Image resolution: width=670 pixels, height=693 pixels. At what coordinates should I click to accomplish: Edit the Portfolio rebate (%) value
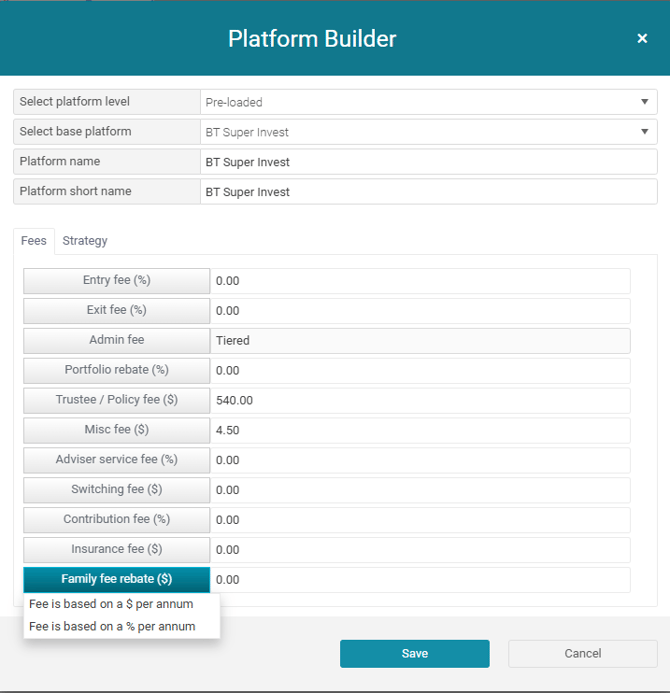[x=420, y=371]
